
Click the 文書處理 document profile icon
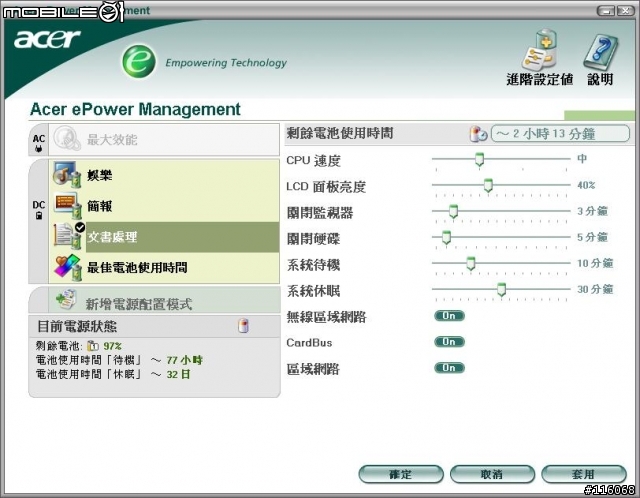tap(69, 236)
